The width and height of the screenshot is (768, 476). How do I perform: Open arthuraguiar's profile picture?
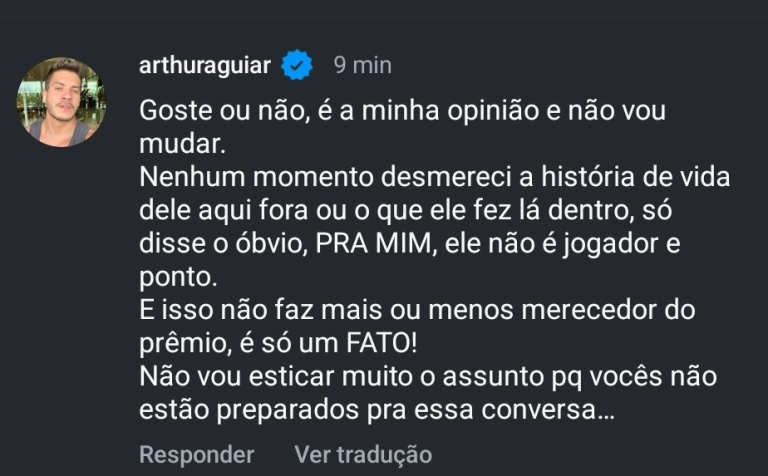[61, 102]
